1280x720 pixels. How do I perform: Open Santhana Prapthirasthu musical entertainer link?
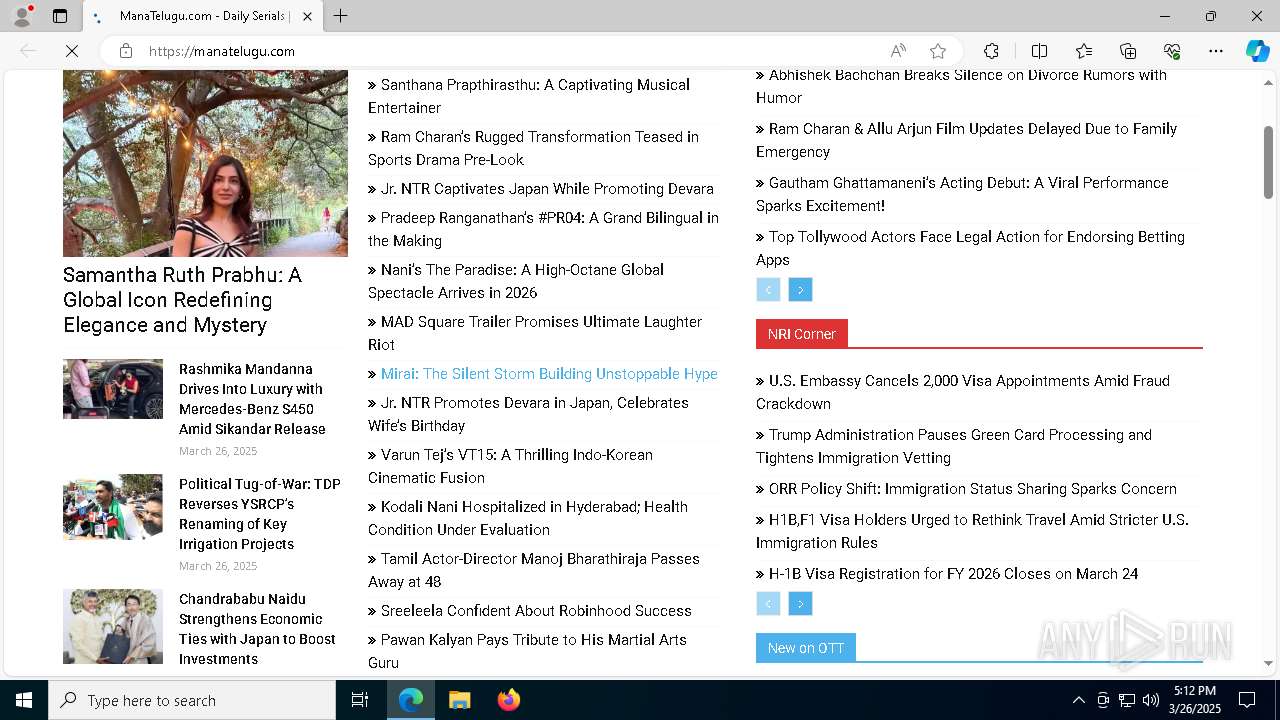529,96
